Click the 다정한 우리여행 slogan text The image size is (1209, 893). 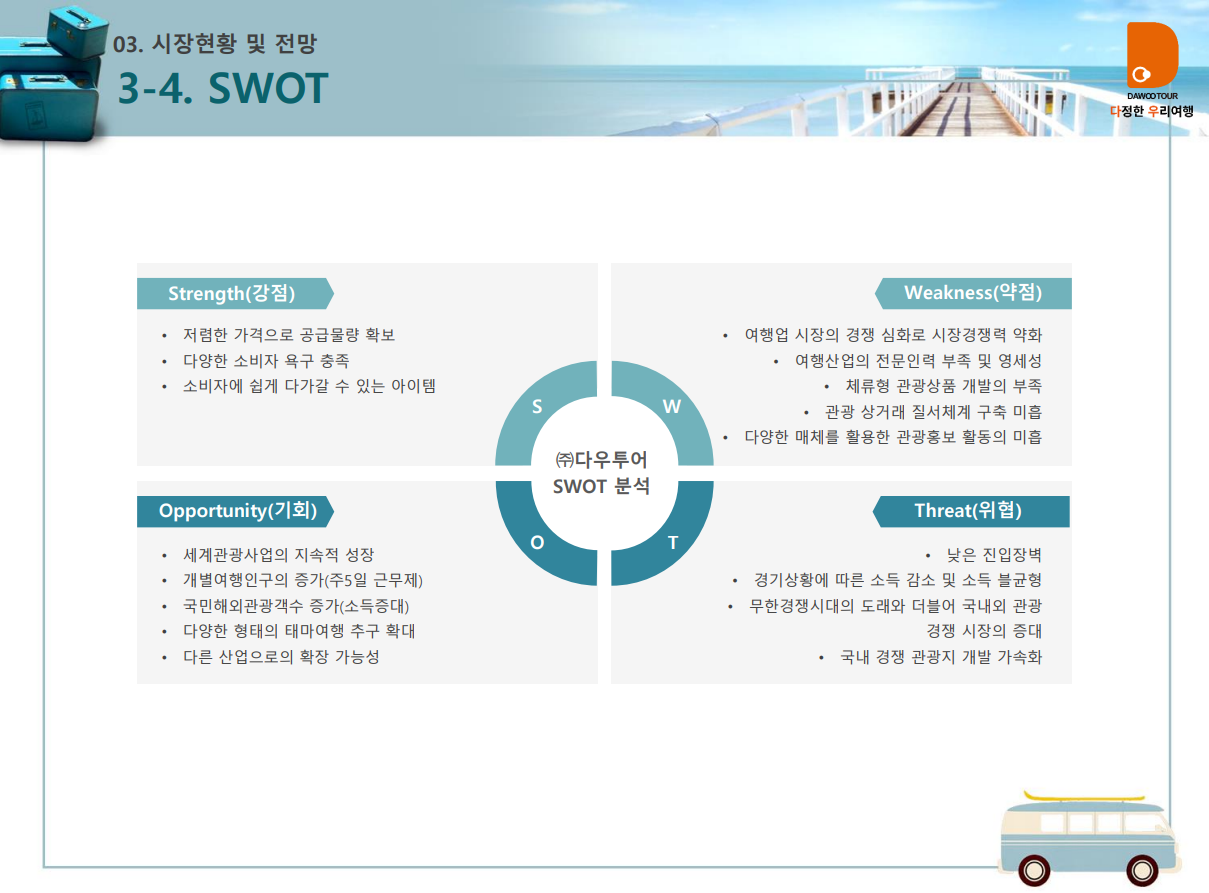[1152, 111]
